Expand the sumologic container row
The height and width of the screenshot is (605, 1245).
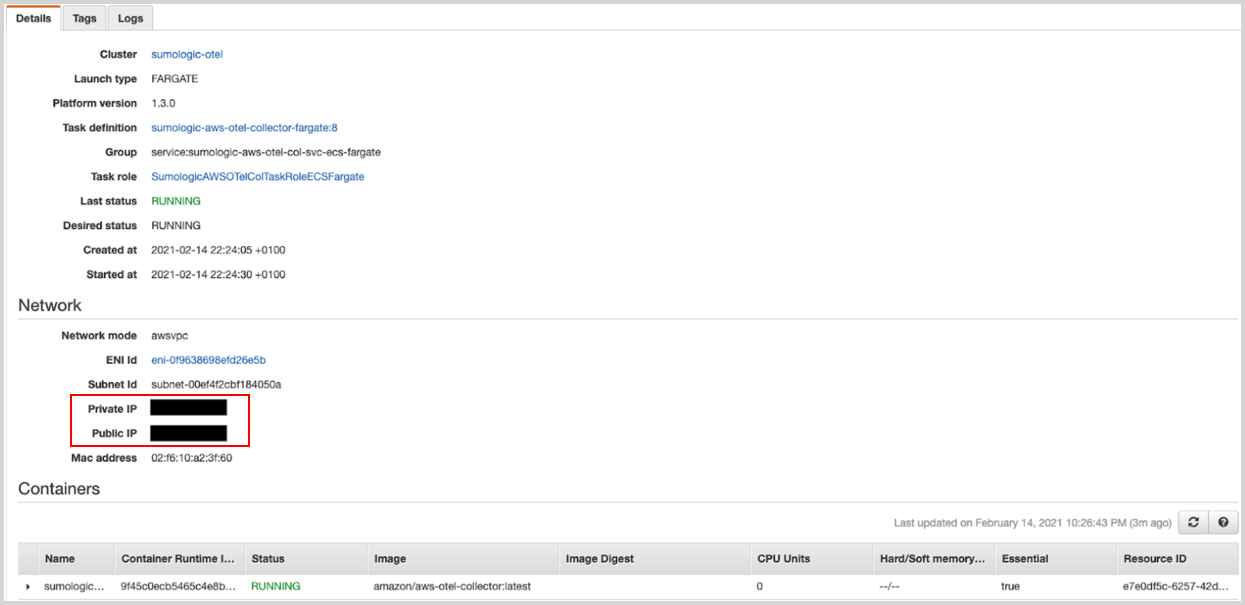[28, 586]
